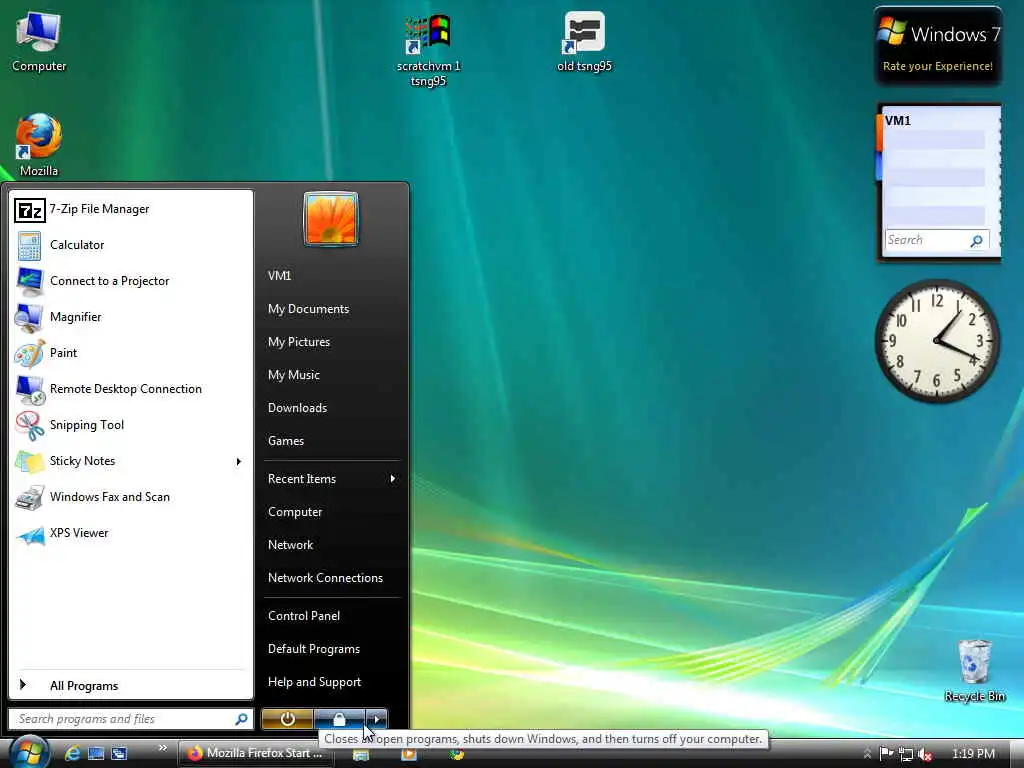
Task: Launch XPS Viewer
Action: (131, 534)
